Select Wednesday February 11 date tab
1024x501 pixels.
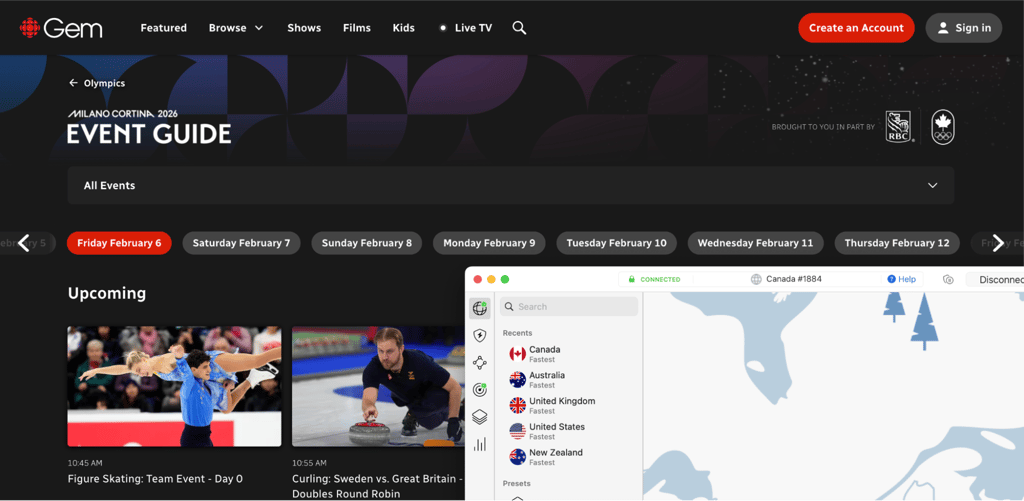[x=756, y=243]
